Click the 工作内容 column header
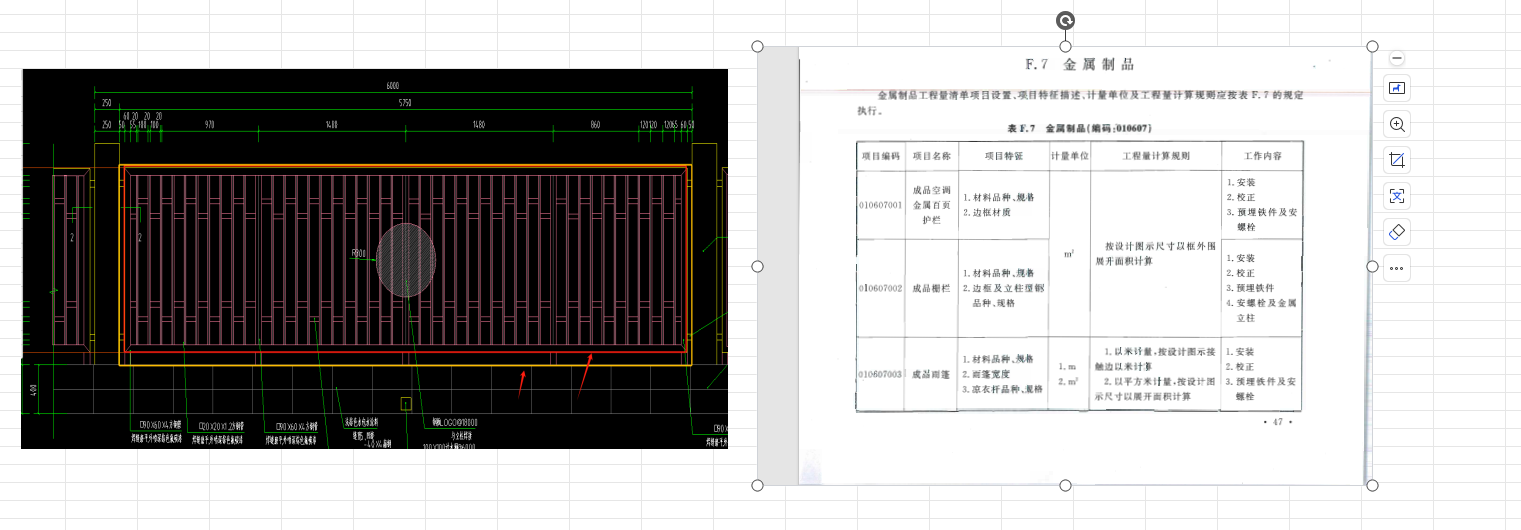 tap(1263, 156)
